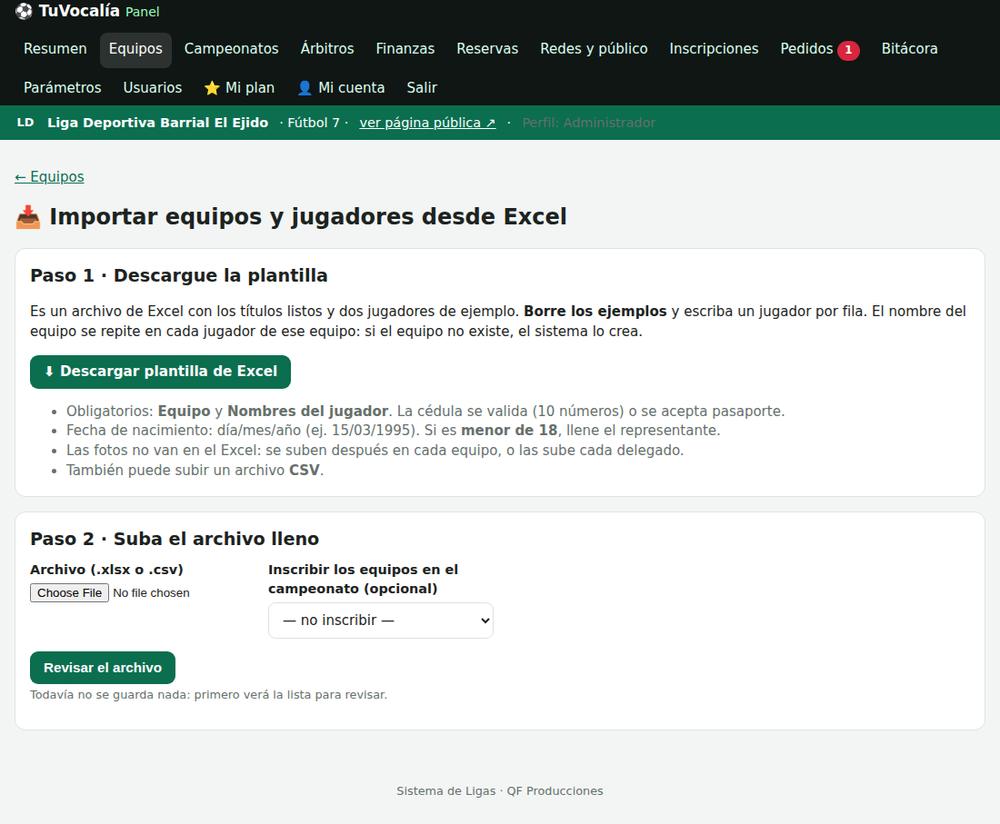
Task: Click the "También puede subir un archivo CSV" bullet
Action: click(x=195, y=470)
